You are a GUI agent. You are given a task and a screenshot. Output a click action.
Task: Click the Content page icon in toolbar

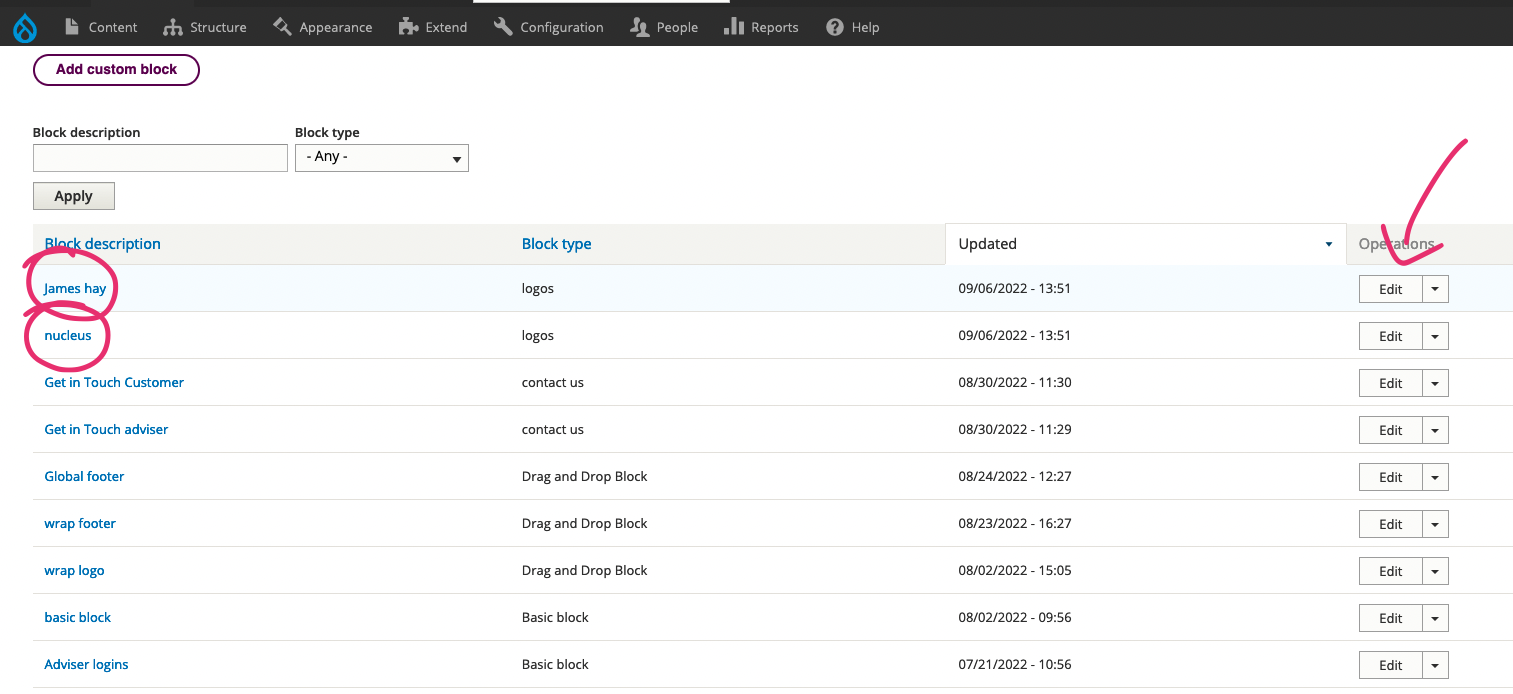pyautogui.click(x=72, y=27)
